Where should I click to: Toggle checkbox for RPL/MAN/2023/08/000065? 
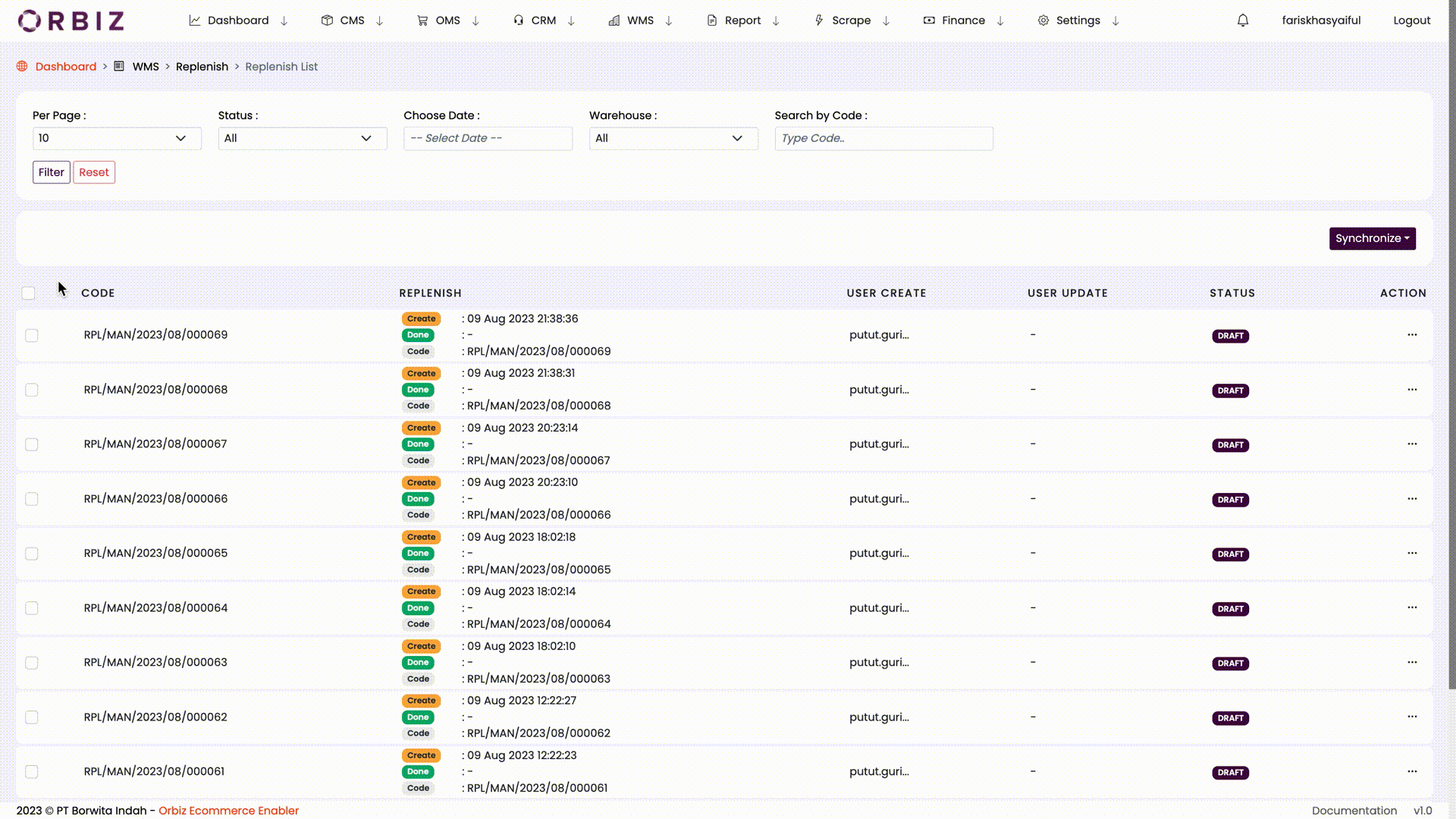(x=32, y=553)
